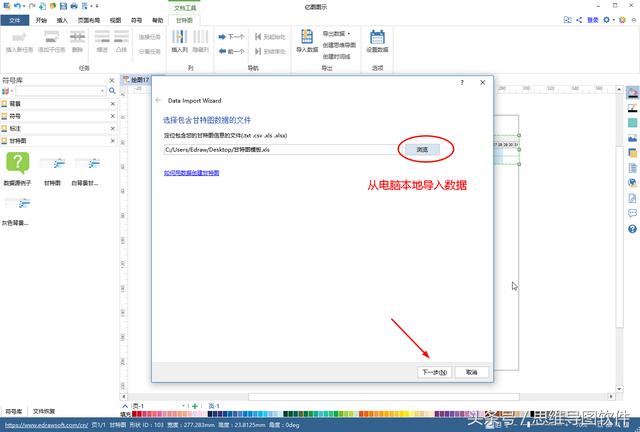Click the search magnifier in 符号库

tap(112, 91)
